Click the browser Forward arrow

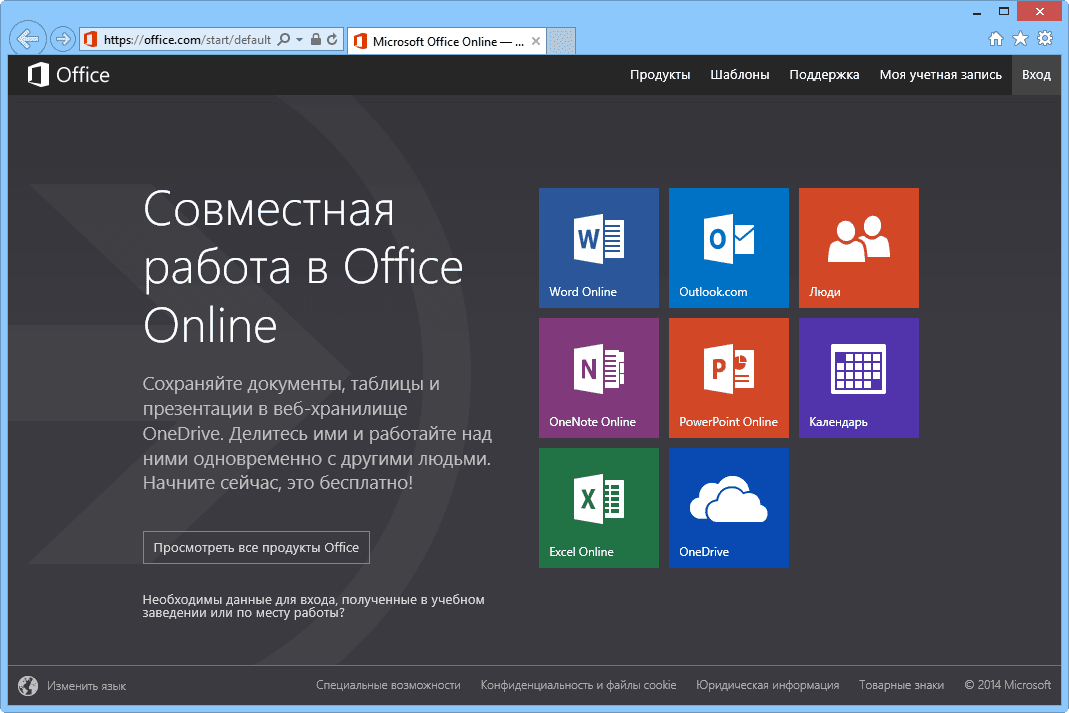pos(63,39)
